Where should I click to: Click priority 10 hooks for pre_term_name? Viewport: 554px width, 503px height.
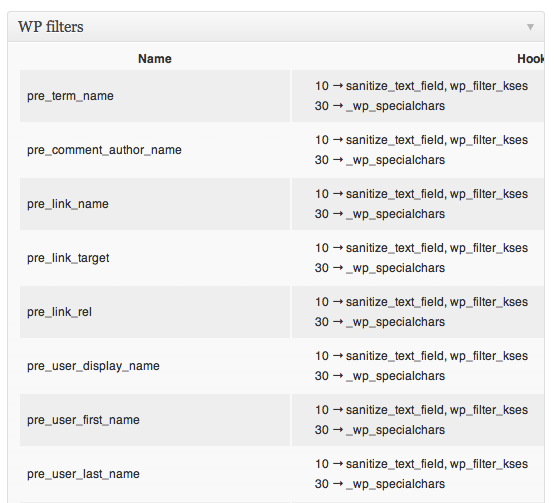421,86
